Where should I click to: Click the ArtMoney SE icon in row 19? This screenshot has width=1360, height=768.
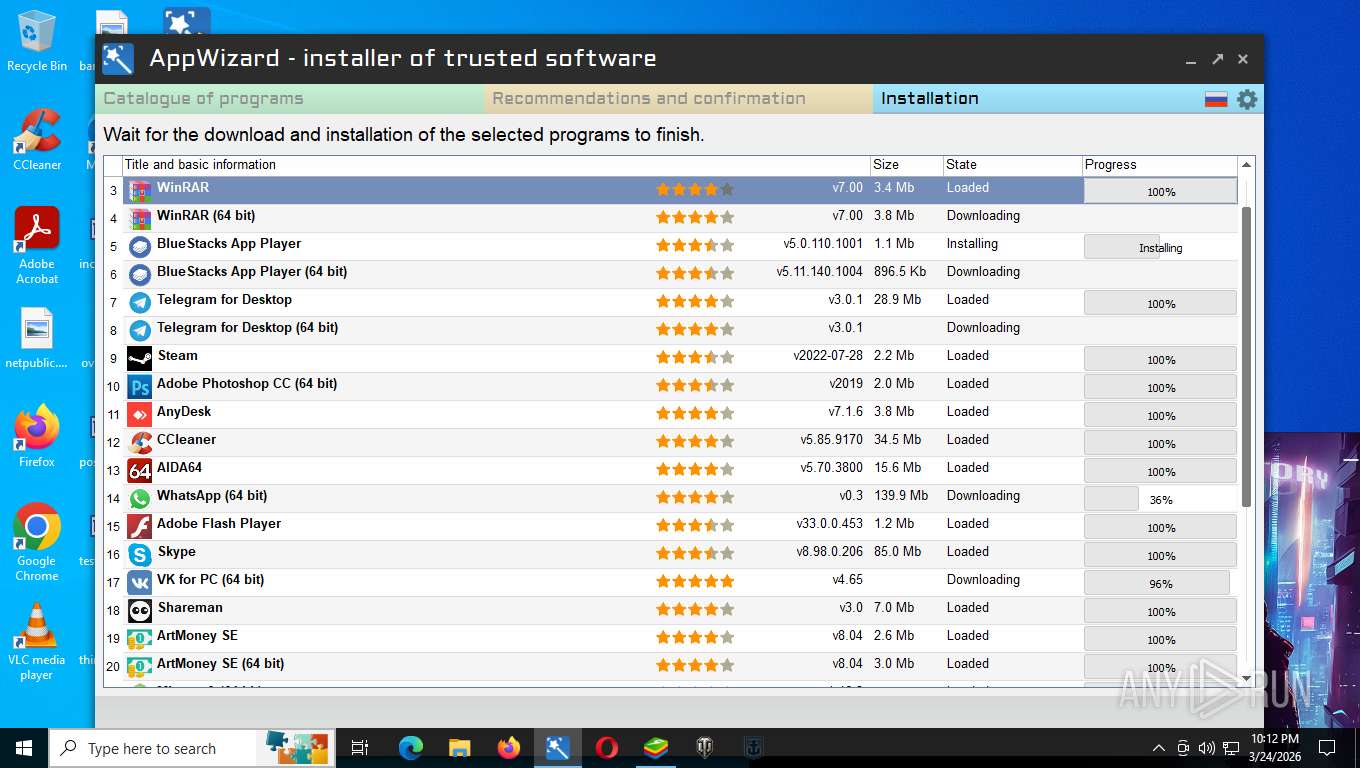[x=140, y=638]
